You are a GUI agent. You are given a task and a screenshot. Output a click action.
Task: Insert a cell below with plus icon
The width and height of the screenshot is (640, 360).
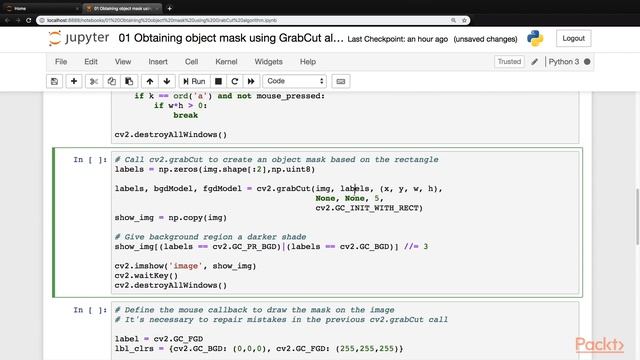pos(74,81)
